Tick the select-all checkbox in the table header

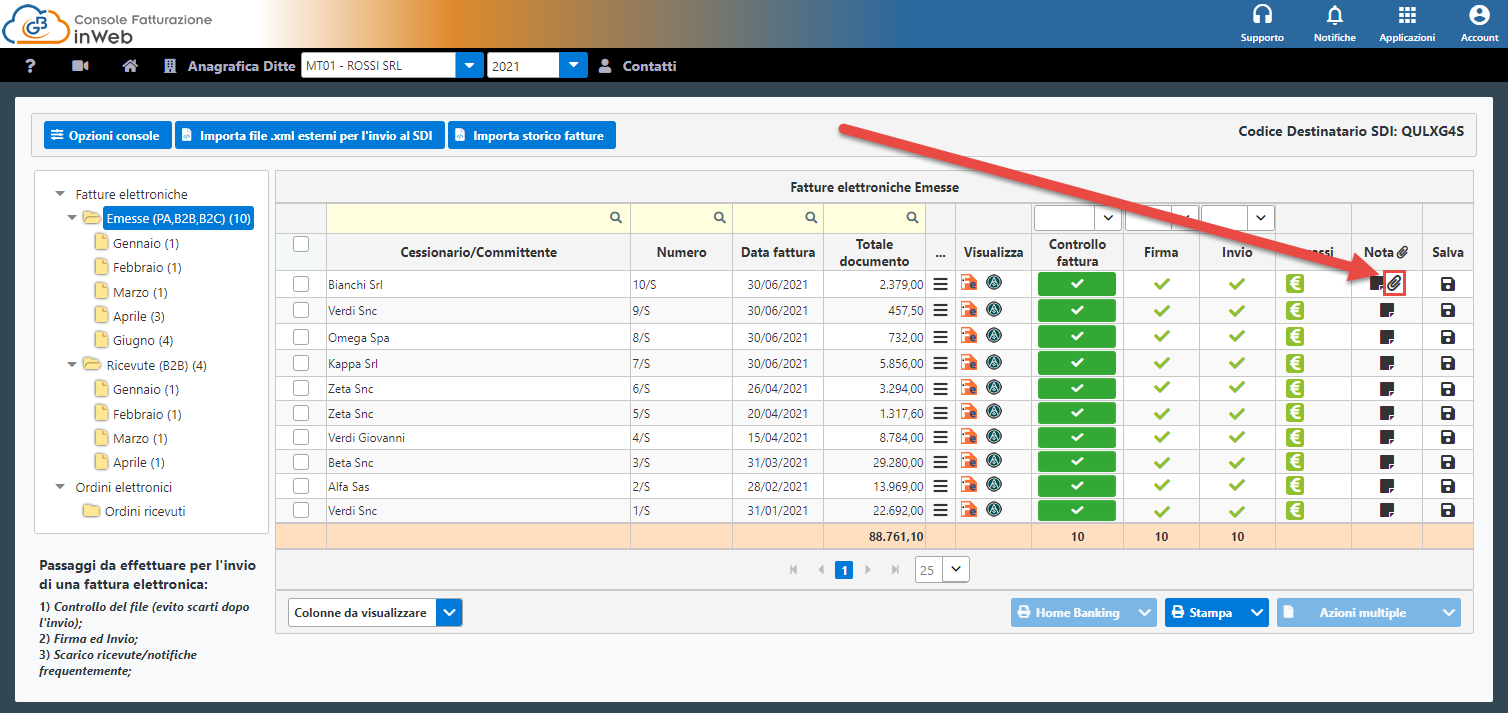click(x=301, y=243)
